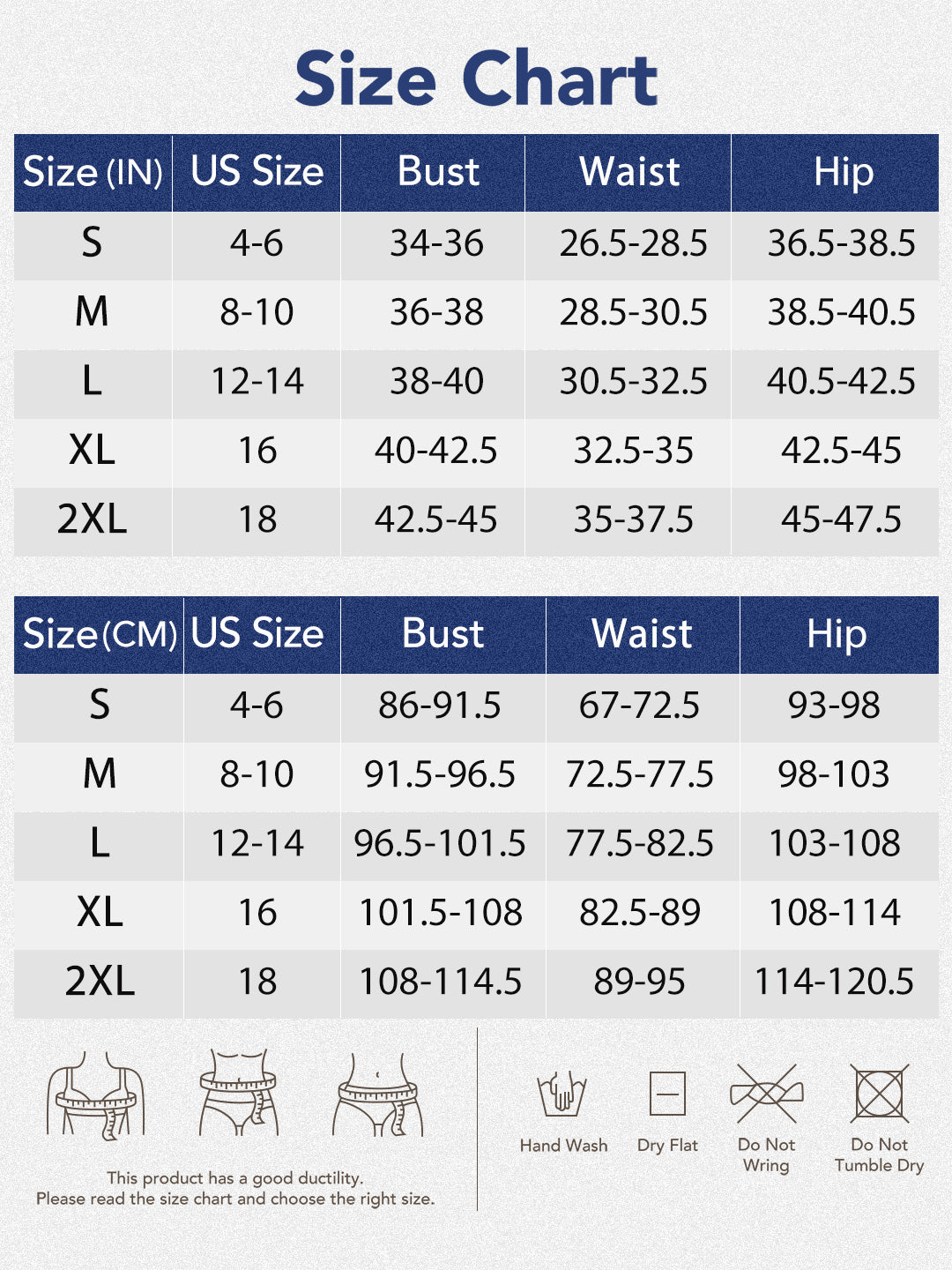The height and width of the screenshot is (1270, 952).
Task: Click the Do Not Wring icon
Action: coord(767,1094)
